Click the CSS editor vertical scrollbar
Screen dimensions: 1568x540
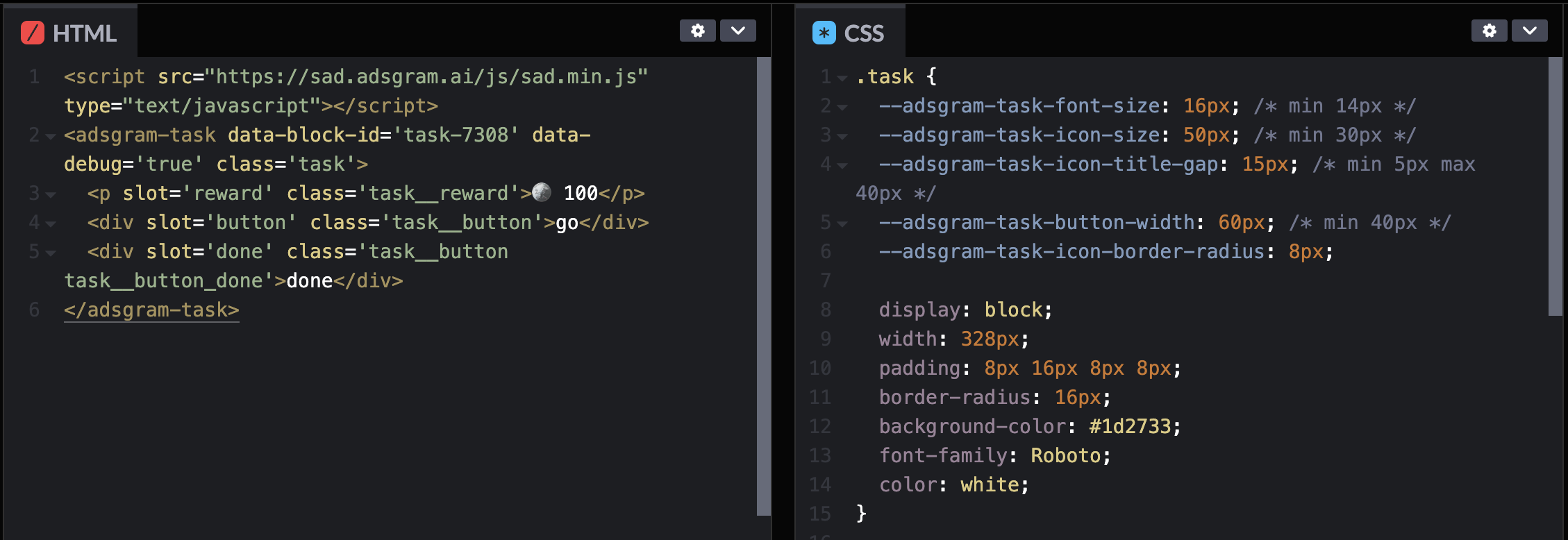(x=1555, y=186)
